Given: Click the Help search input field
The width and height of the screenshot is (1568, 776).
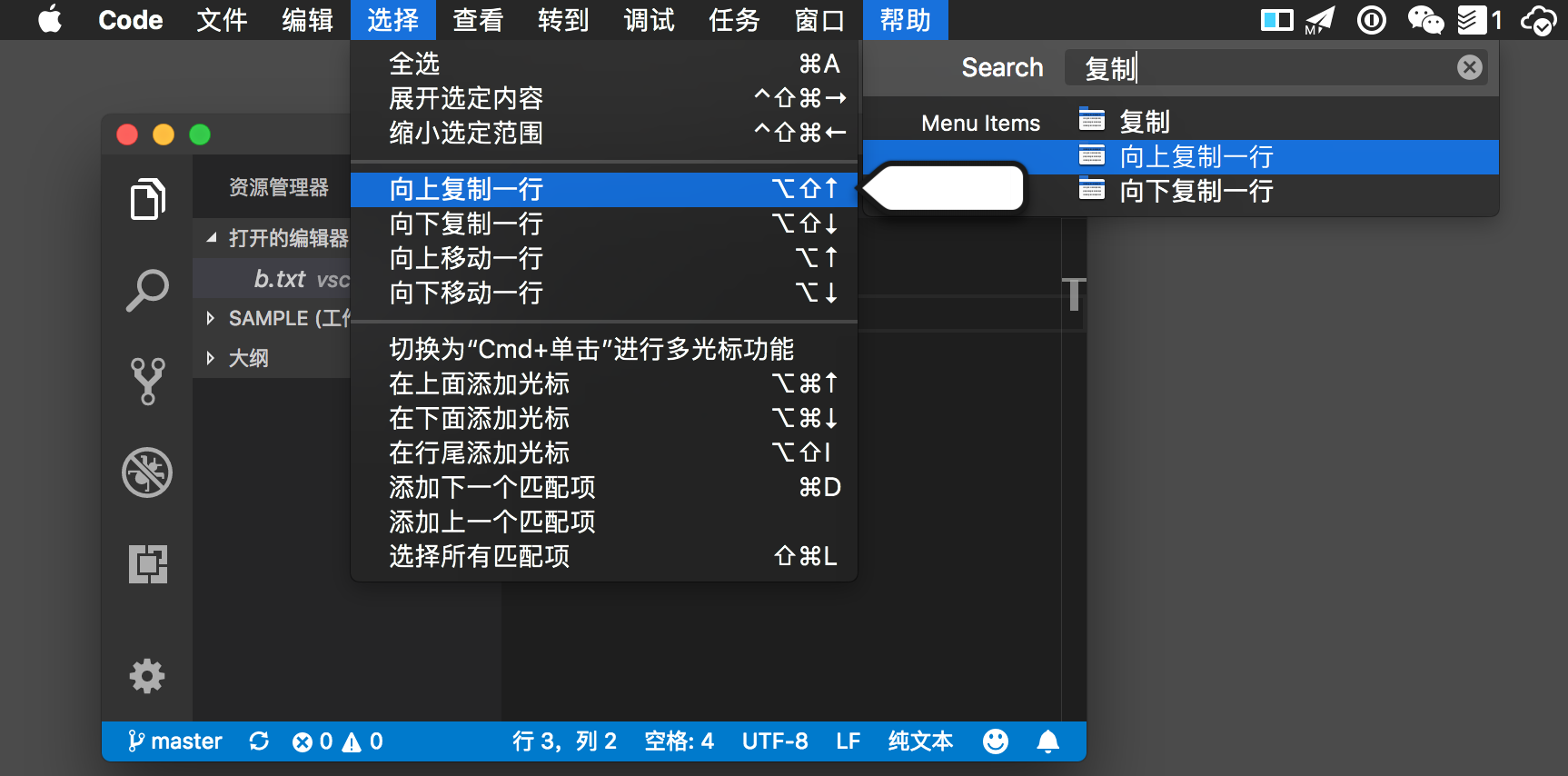Looking at the screenshot, I should [x=1272, y=68].
